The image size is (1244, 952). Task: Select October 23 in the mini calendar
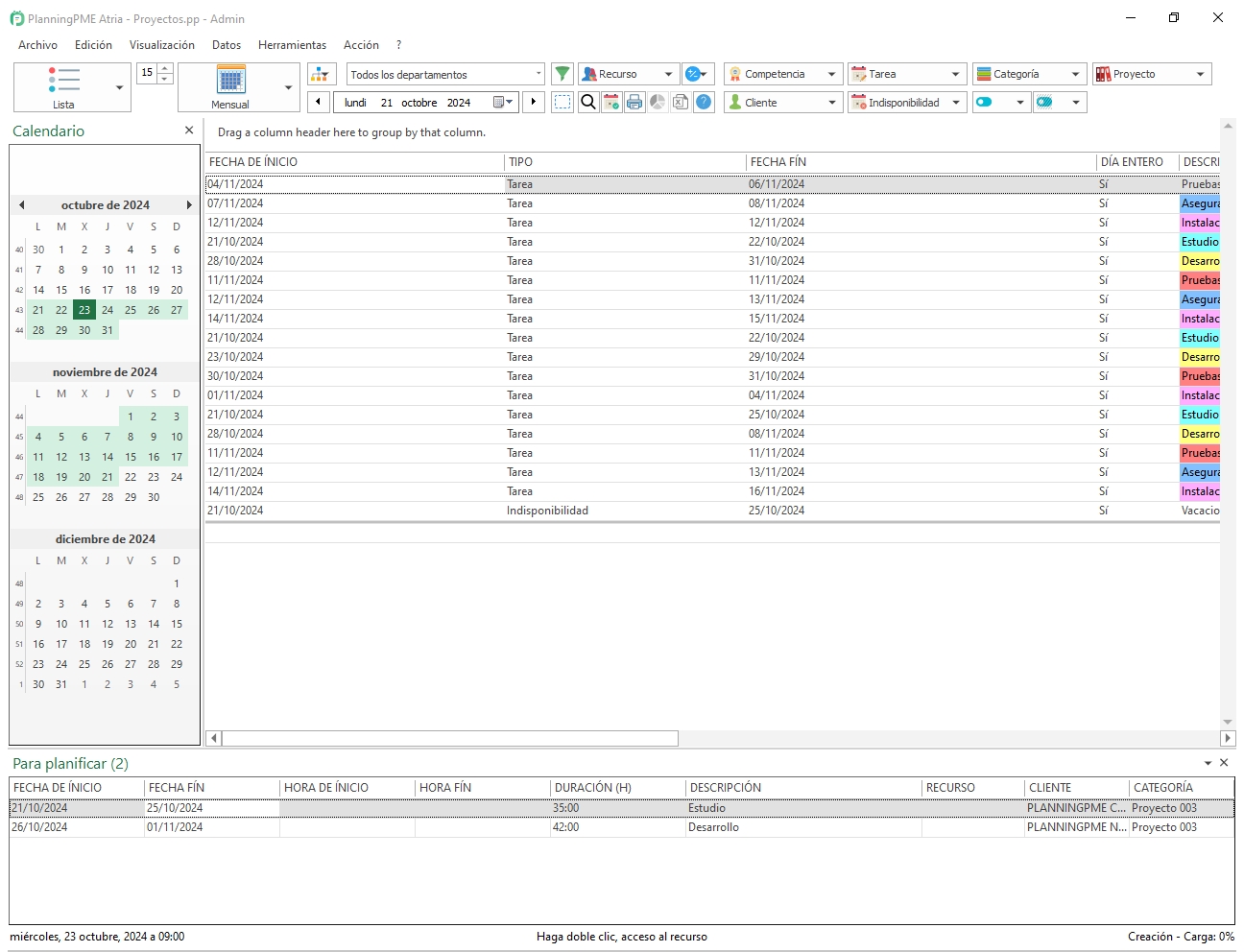pos(84,310)
